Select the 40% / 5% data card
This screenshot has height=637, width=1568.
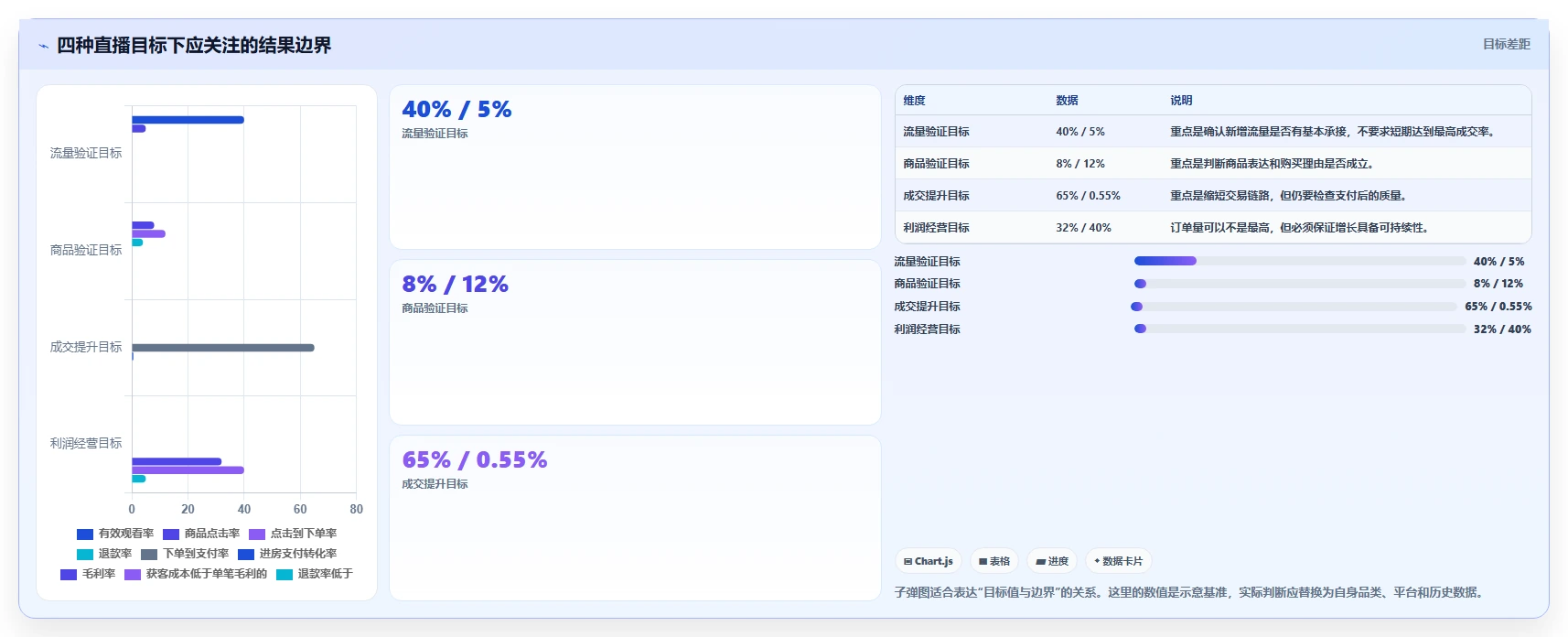[x=635, y=167]
